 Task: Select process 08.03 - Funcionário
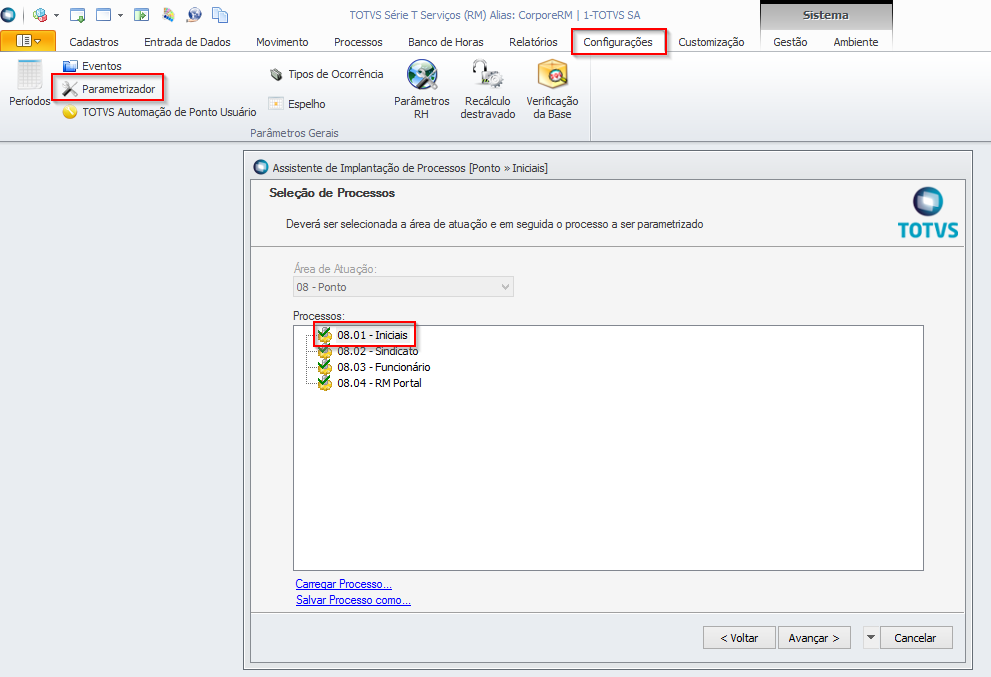(x=383, y=367)
